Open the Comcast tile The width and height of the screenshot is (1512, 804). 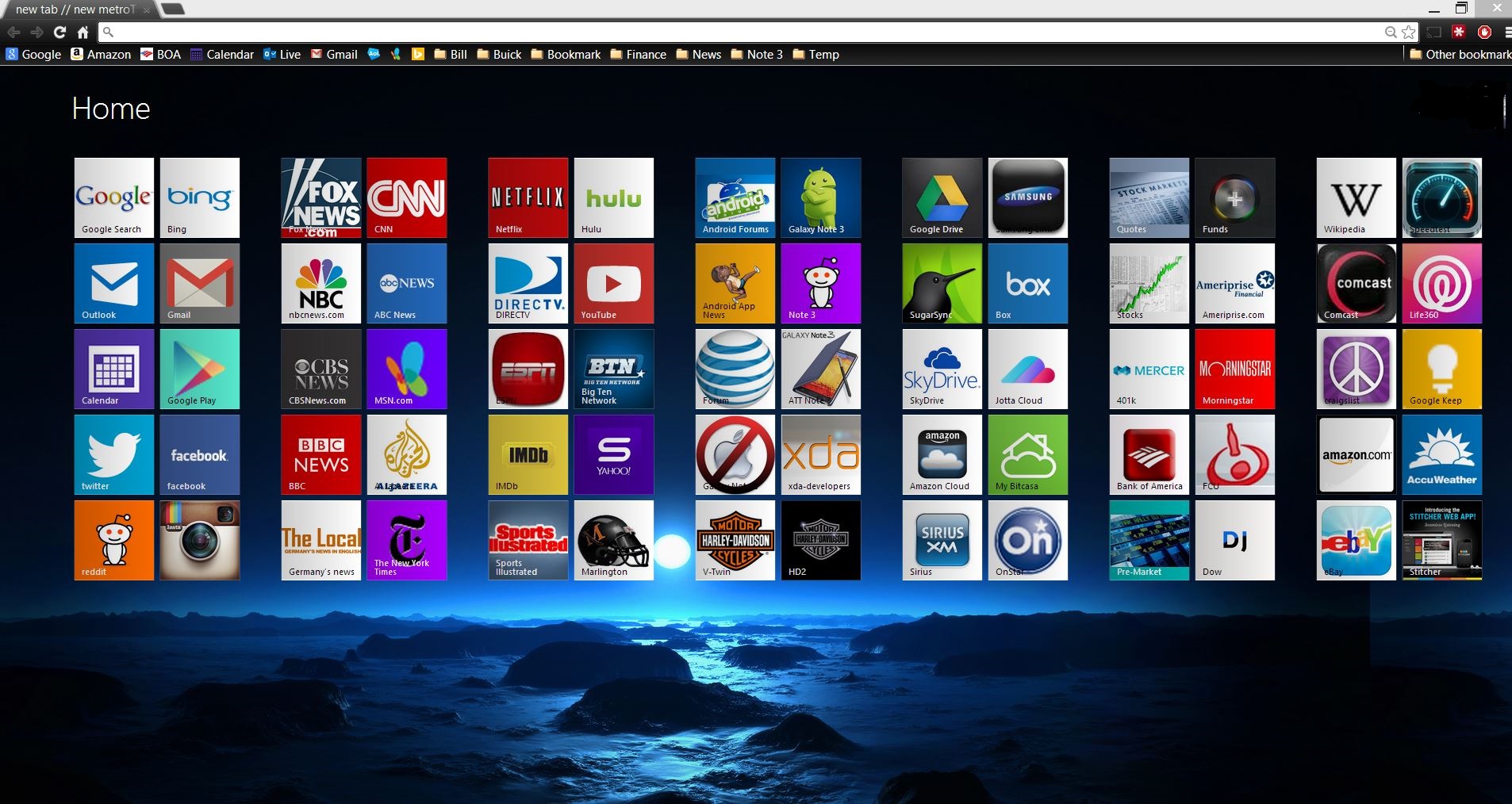1357,283
